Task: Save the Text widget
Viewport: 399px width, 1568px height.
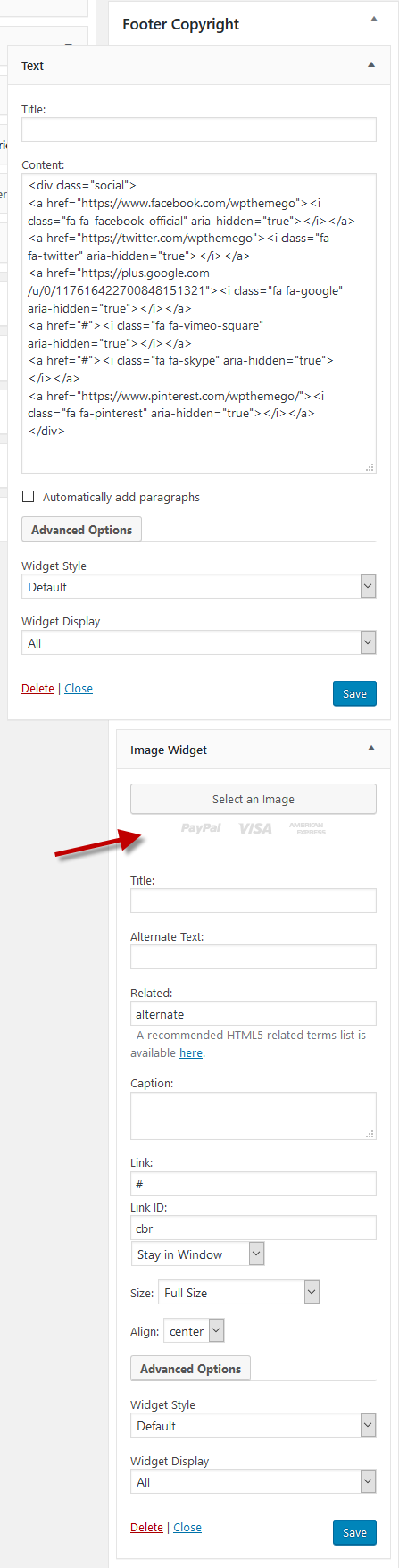Action: coord(354,694)
